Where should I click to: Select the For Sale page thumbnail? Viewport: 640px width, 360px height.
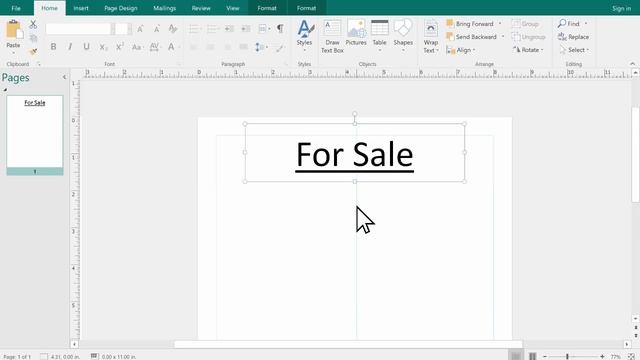[x=35, y=135]
